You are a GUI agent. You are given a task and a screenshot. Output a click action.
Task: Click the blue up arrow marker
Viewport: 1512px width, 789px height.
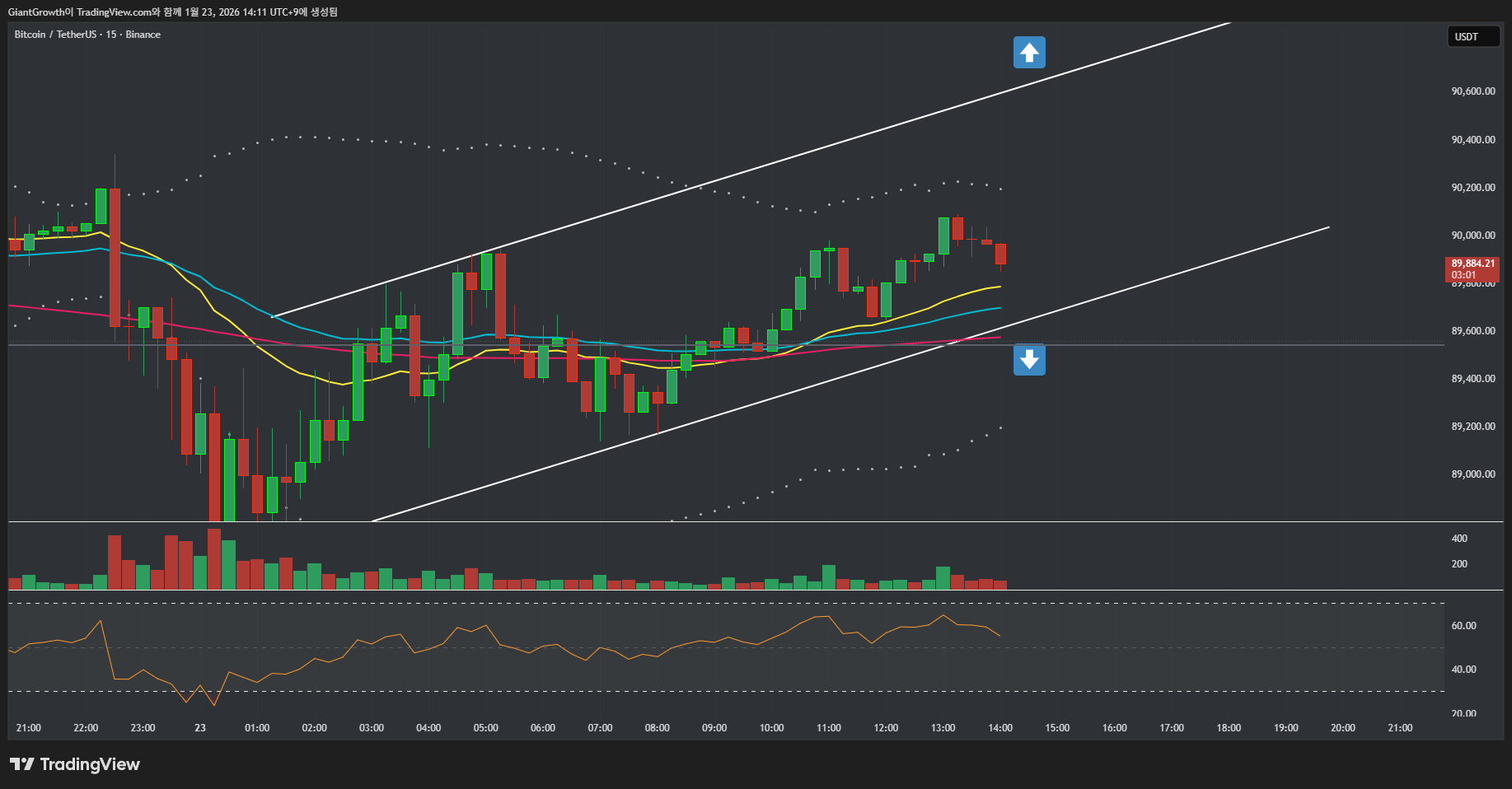pos(1029,53)
